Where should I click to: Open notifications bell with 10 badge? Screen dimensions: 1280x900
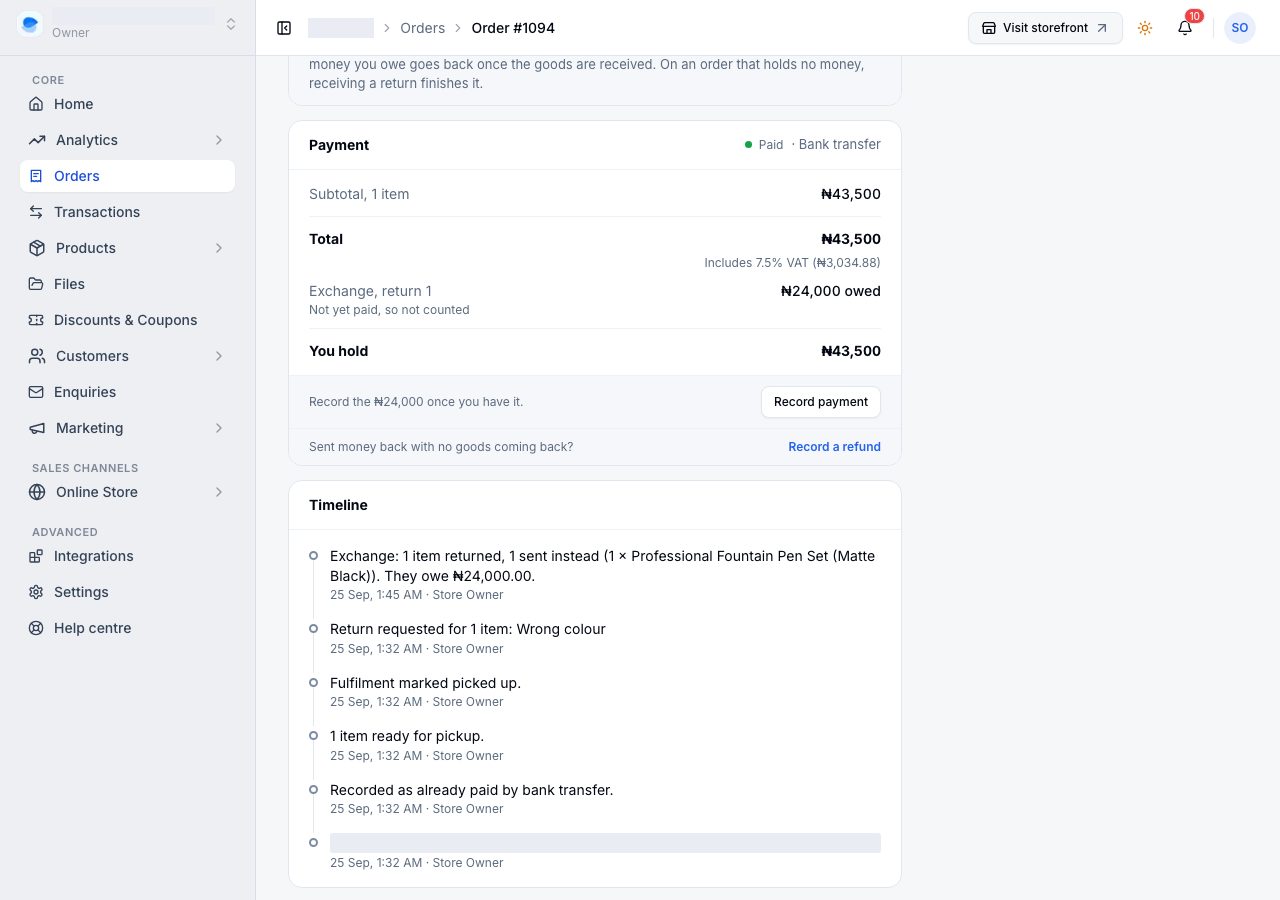[x=1185, y=28]
